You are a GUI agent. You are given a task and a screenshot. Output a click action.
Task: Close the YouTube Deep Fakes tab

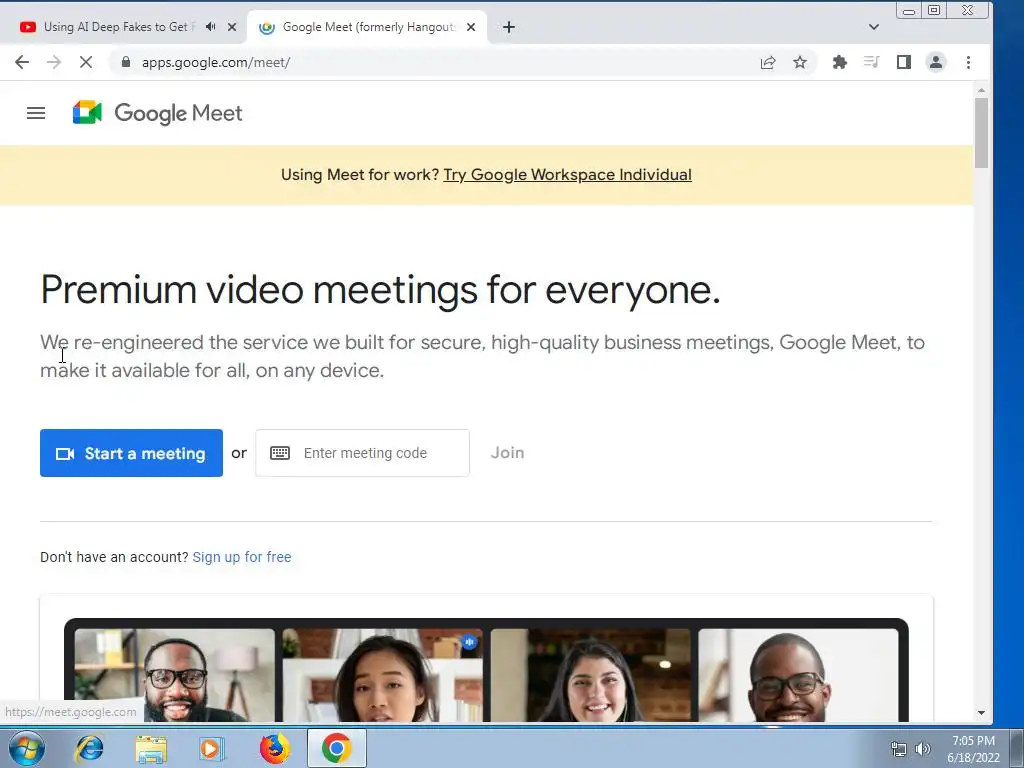[232, 27]
